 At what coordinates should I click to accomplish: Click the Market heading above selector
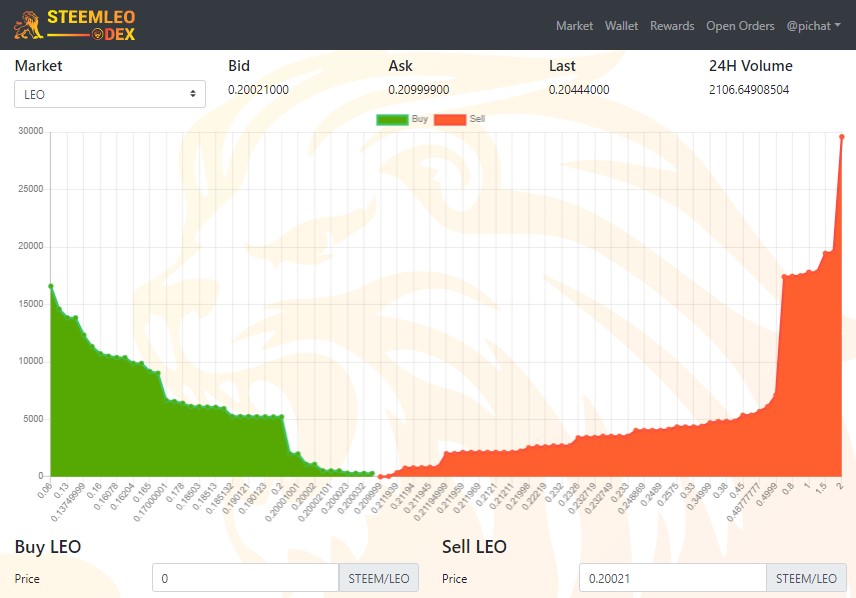pyautogui.click(x=38, y=66)
